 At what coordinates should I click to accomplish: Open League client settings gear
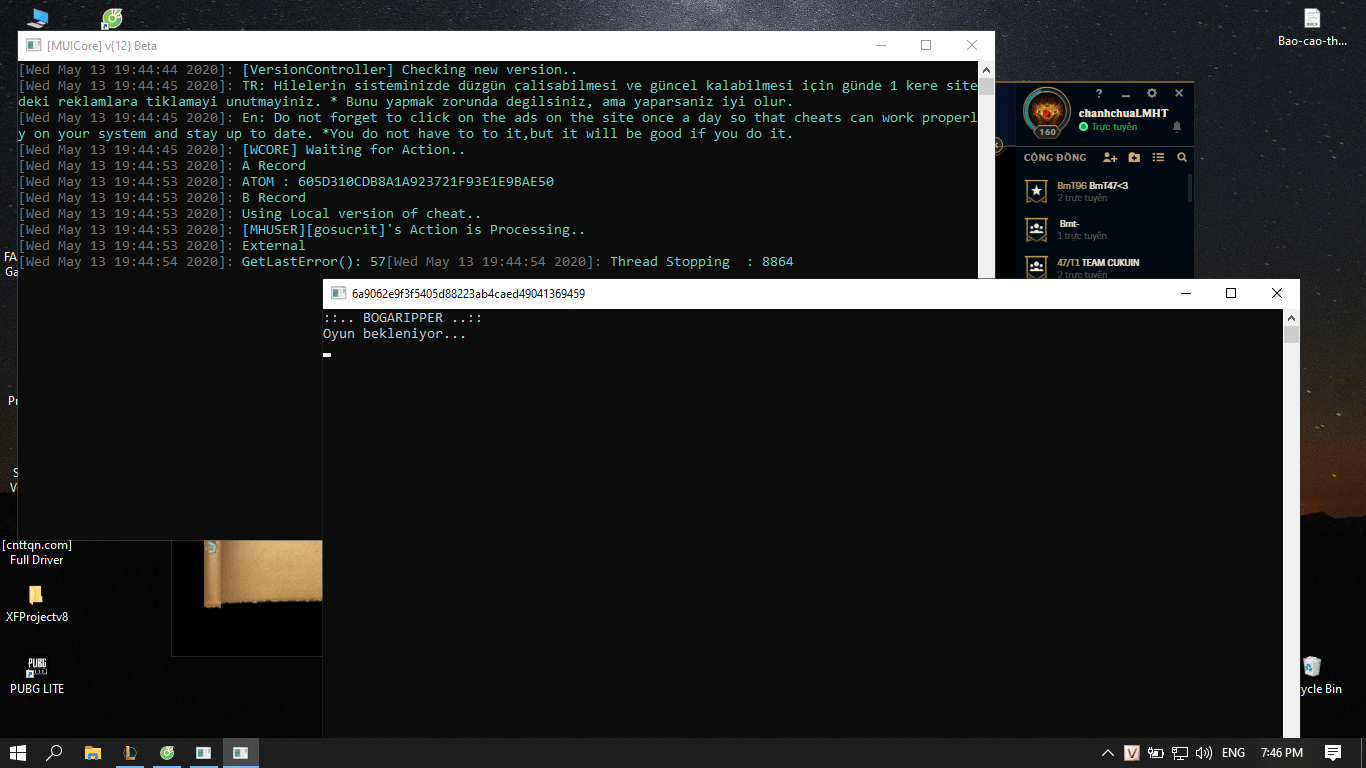1152,93
